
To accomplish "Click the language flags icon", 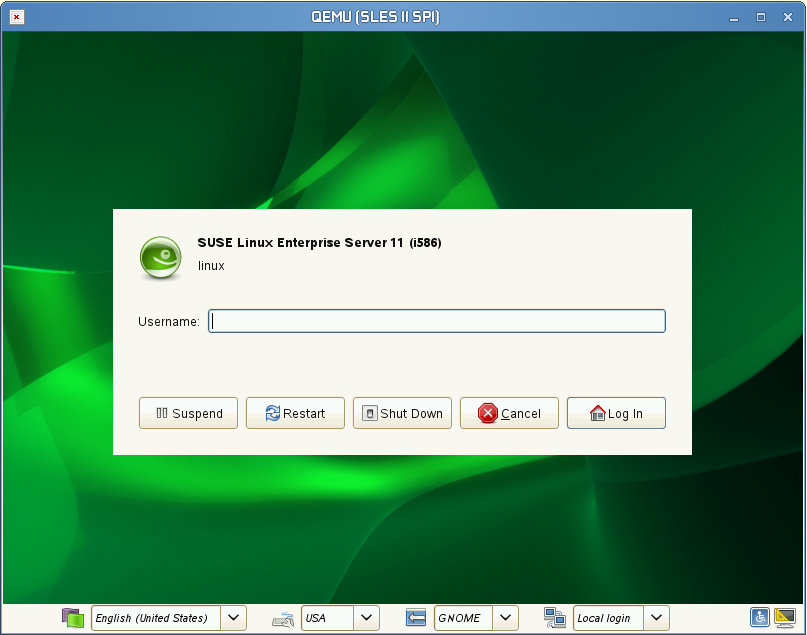I will click(72, 618).
